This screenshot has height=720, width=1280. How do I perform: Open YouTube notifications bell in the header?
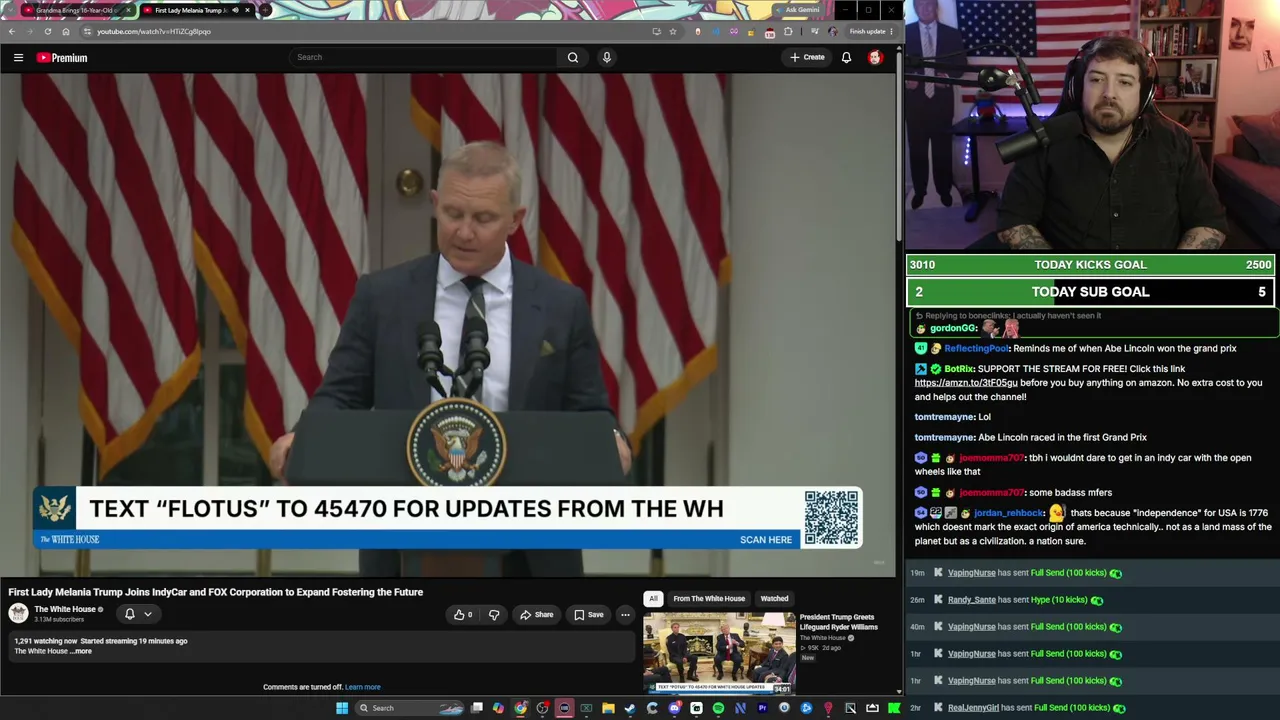(846, 58)
